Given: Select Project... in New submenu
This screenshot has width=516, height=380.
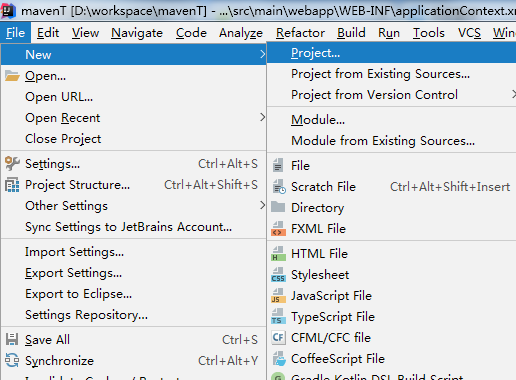Looking at the screenshot, I should [x=392, y=53].
